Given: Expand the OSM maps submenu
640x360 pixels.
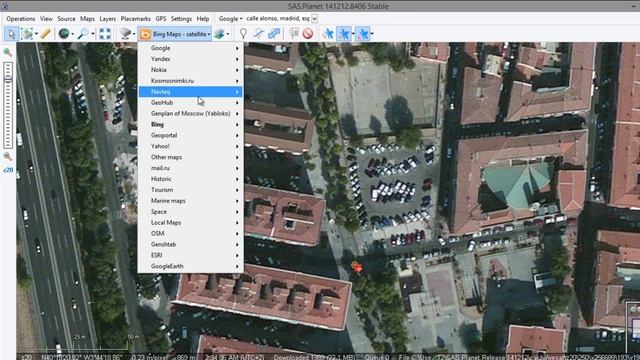Looking at the screenshot, I should 191,233.
